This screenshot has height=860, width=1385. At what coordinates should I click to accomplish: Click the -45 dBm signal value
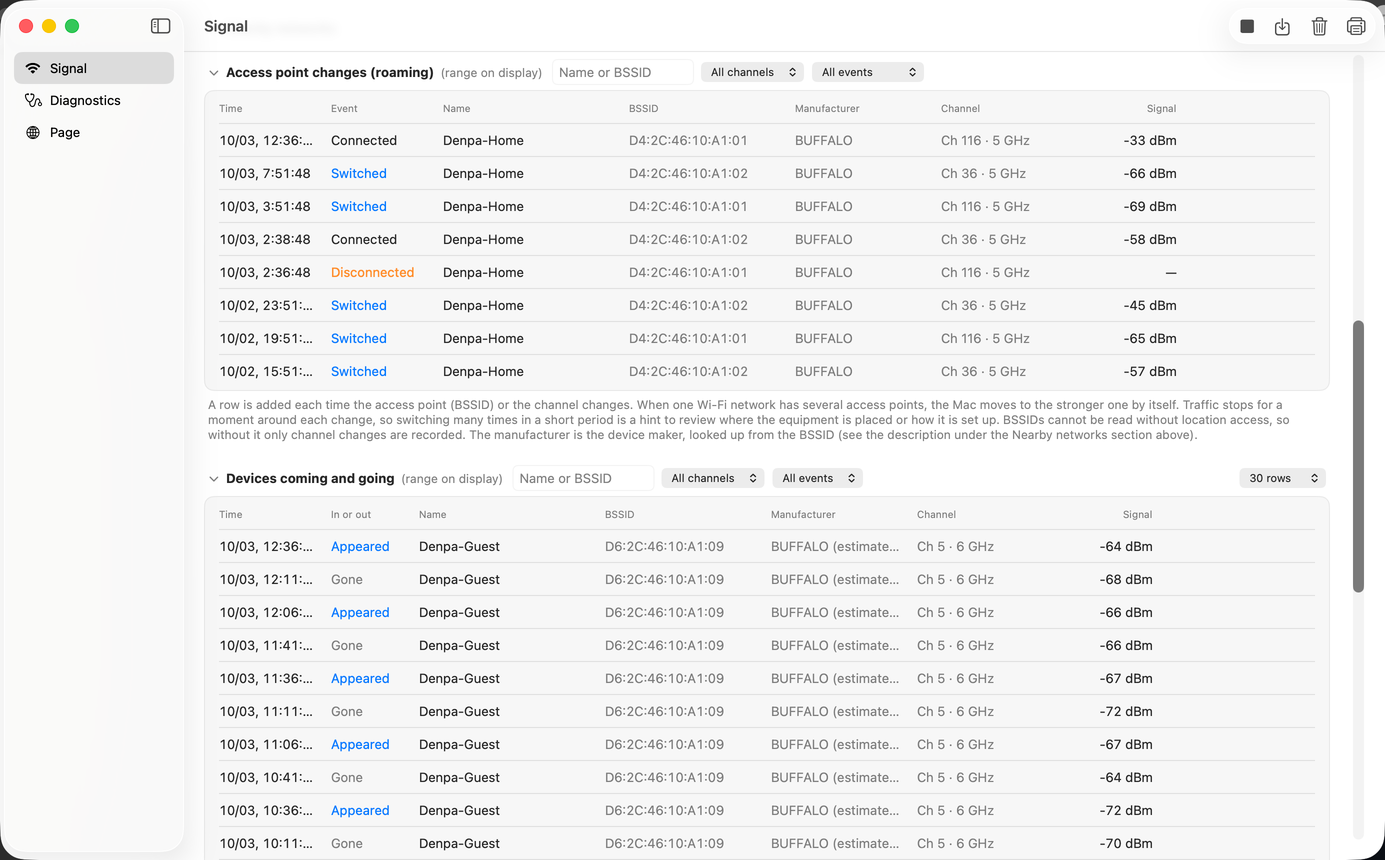pyautogui.click(x=1150, y=305)
